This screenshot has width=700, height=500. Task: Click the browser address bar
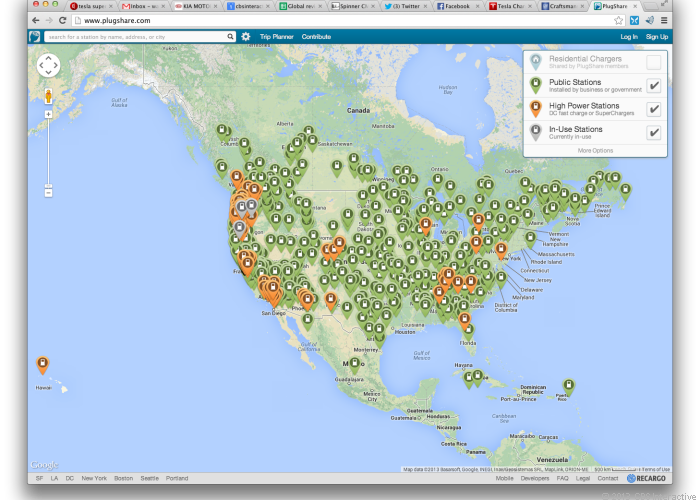[x=344, y=20]
